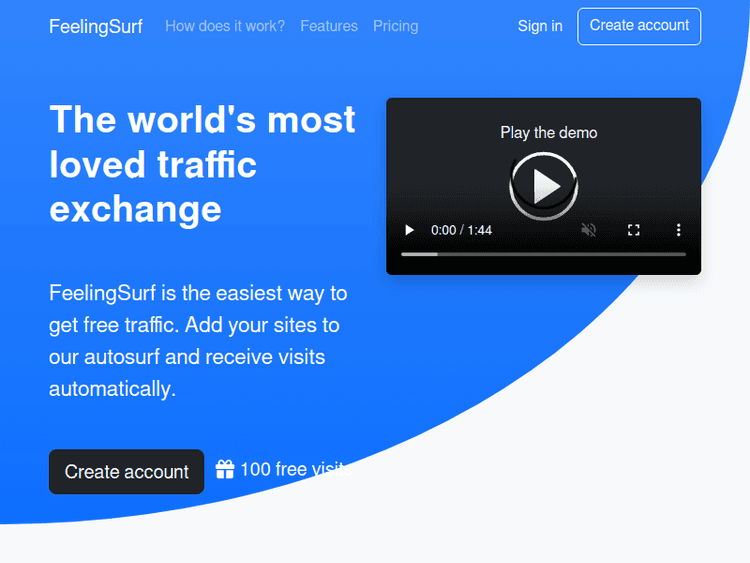
Task: Click the 0:00 / 1:44 time display
Action: [461, 230]
